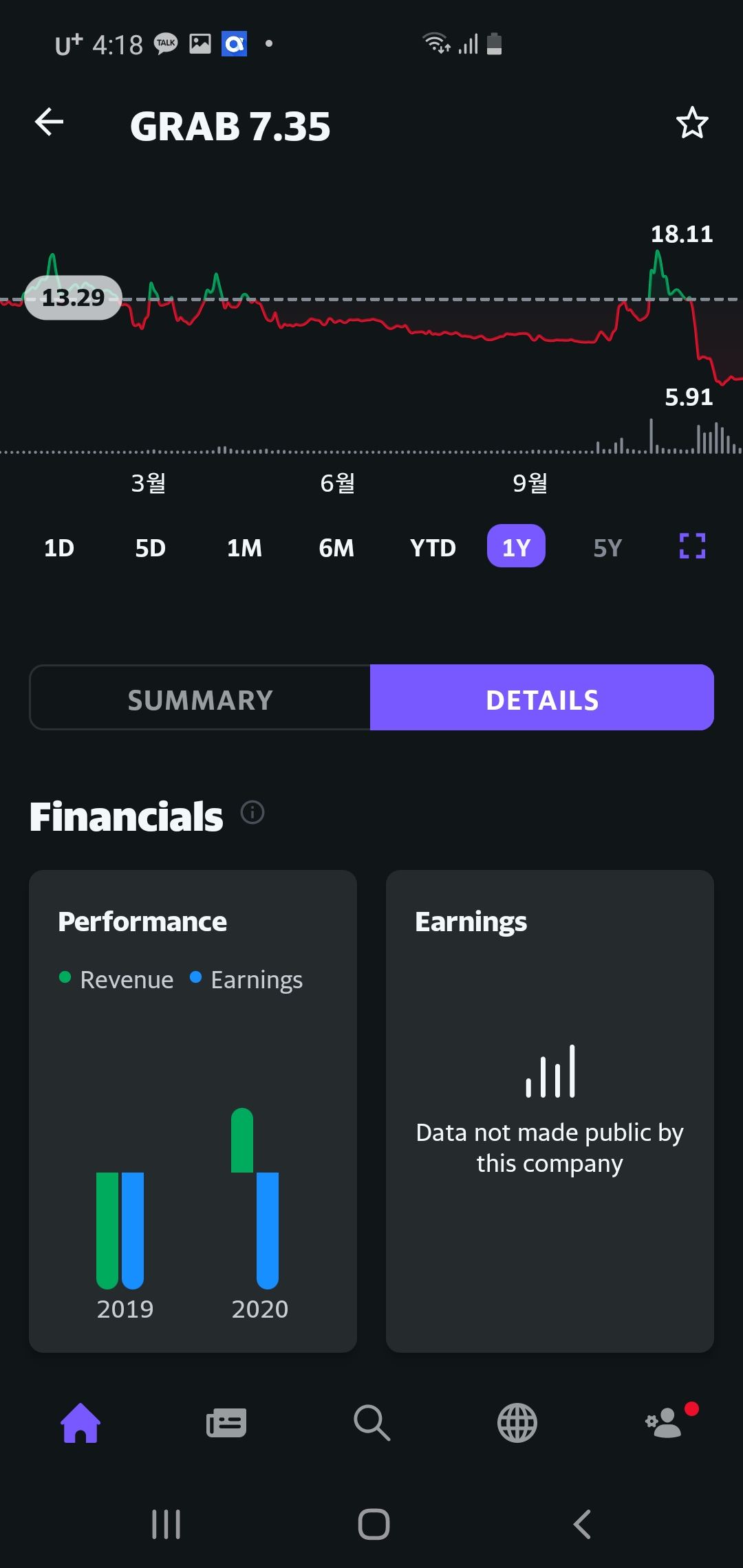Tap the 9월 axis label
This screenshot has width=743, height=1568.
tap(530, 483)
